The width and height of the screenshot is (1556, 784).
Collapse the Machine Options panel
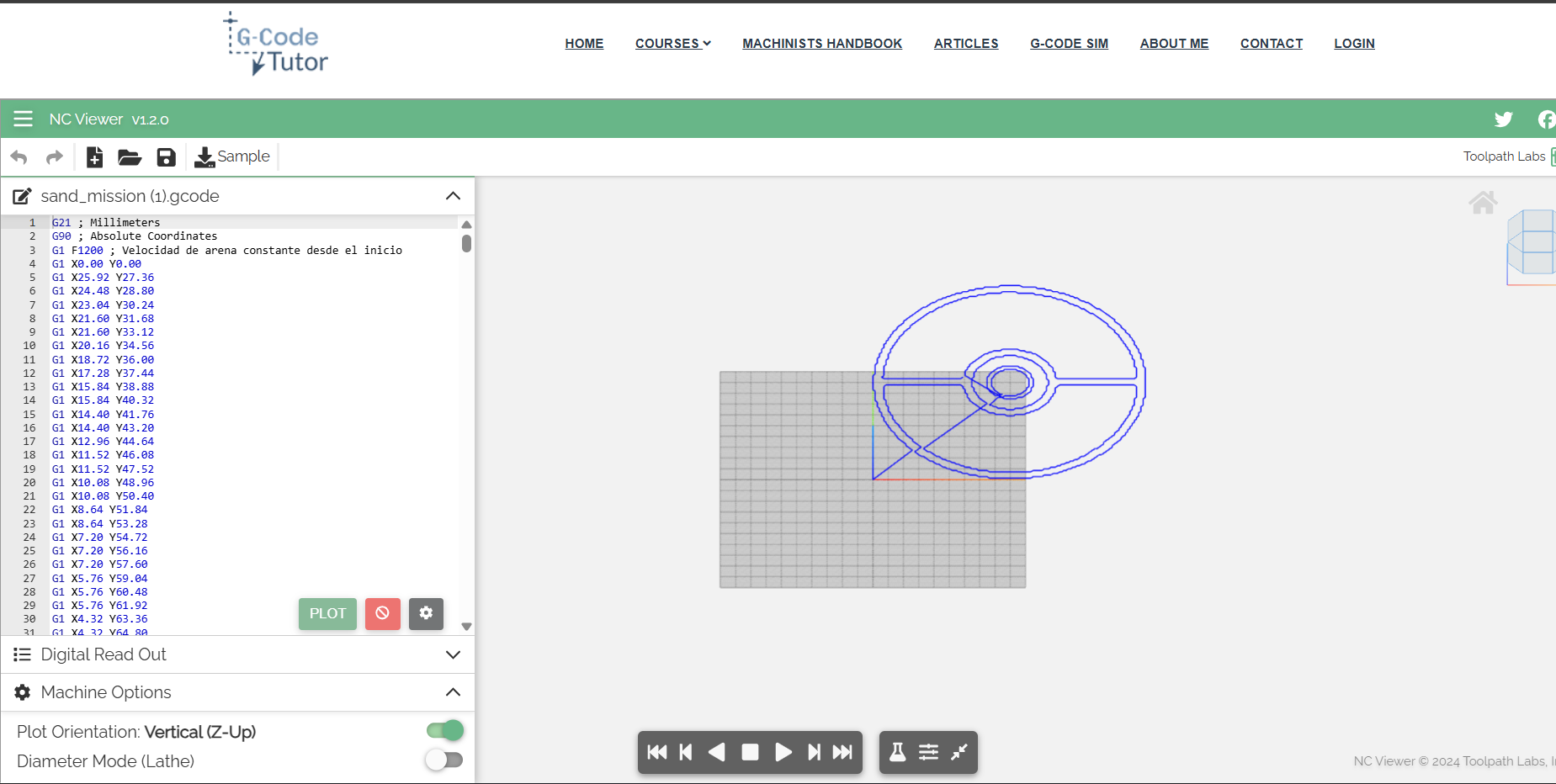[453, 692]
